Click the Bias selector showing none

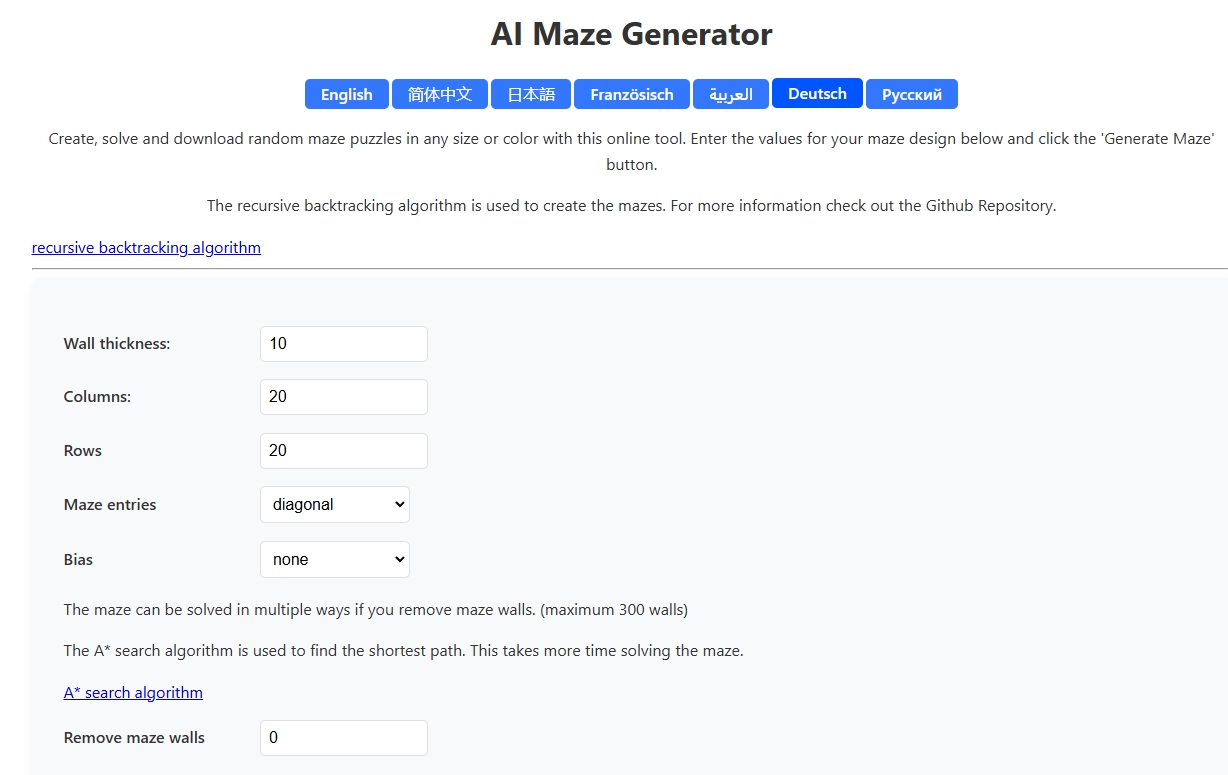click(x=334, y=559)
